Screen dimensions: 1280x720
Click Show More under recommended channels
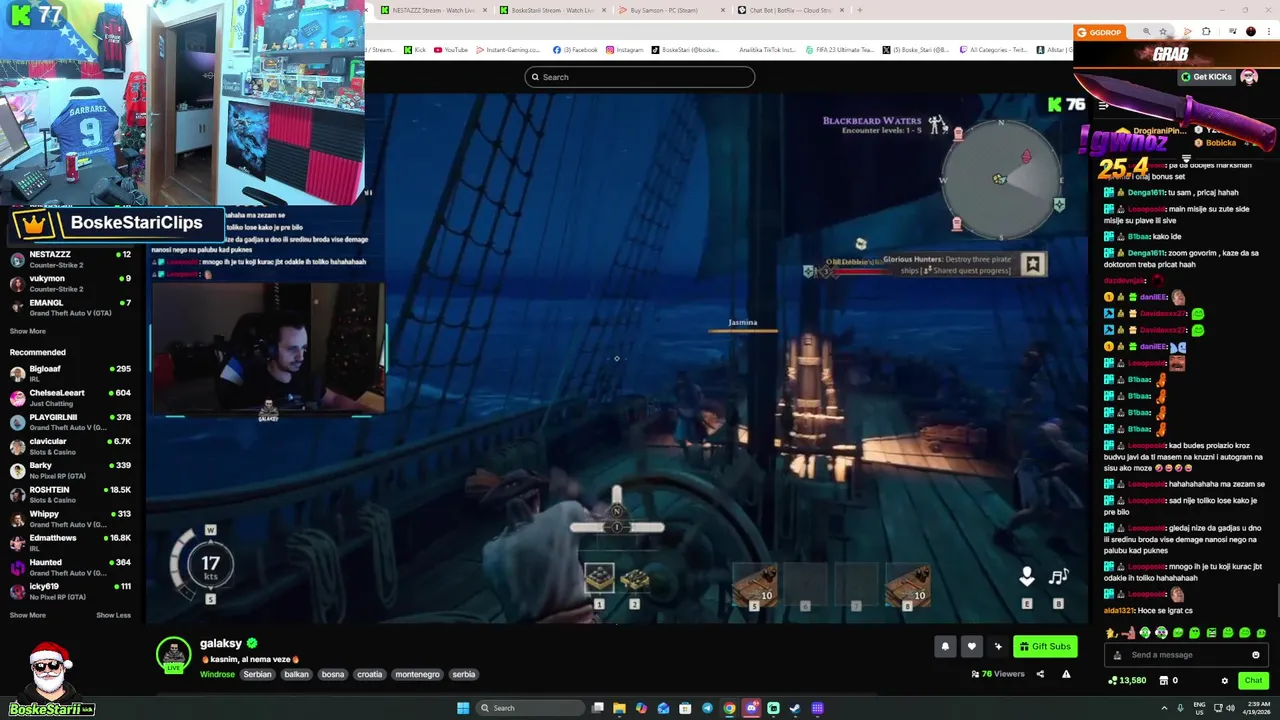click(x=28, y=615)
